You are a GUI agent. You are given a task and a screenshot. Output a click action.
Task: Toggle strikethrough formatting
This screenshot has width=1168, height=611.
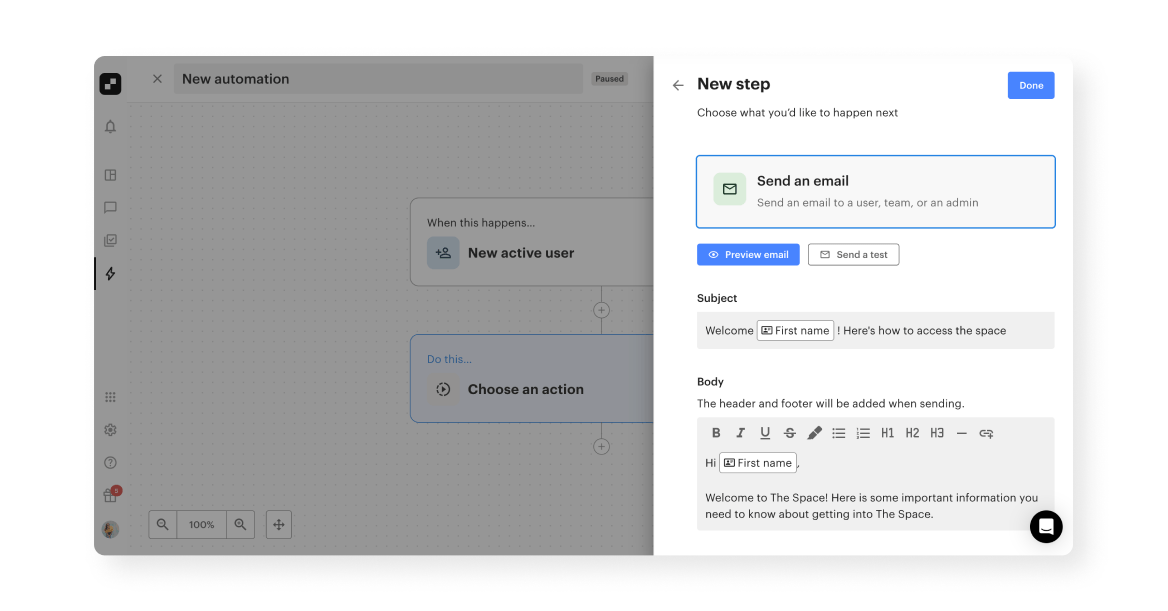point(789,433)
